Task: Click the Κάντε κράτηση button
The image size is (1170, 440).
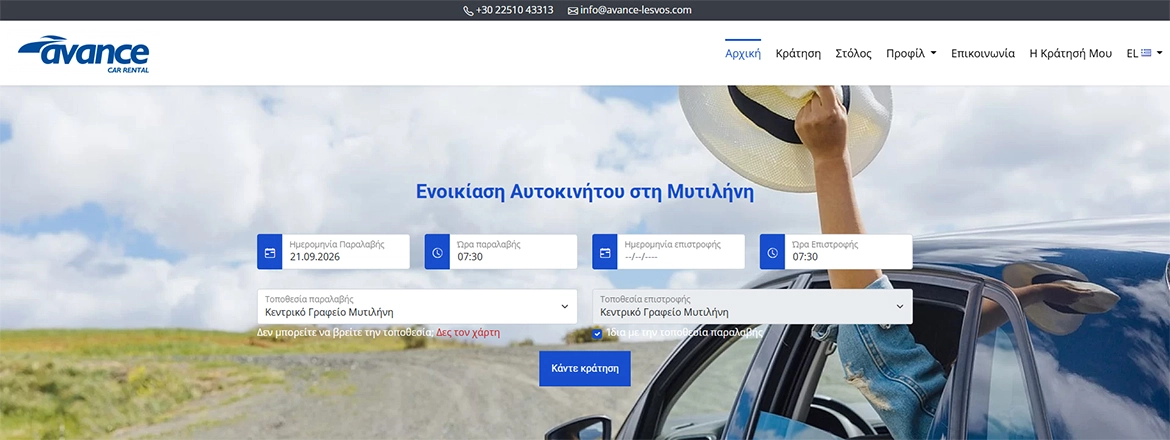Action: click(x=585, y=368)
